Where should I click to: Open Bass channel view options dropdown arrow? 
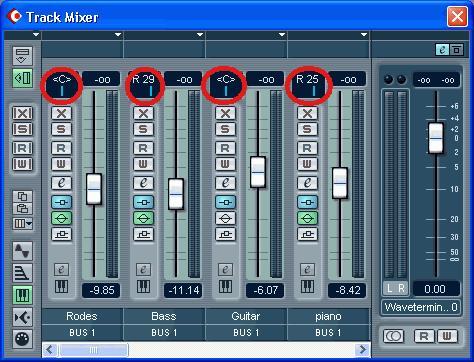coord(200,35)
